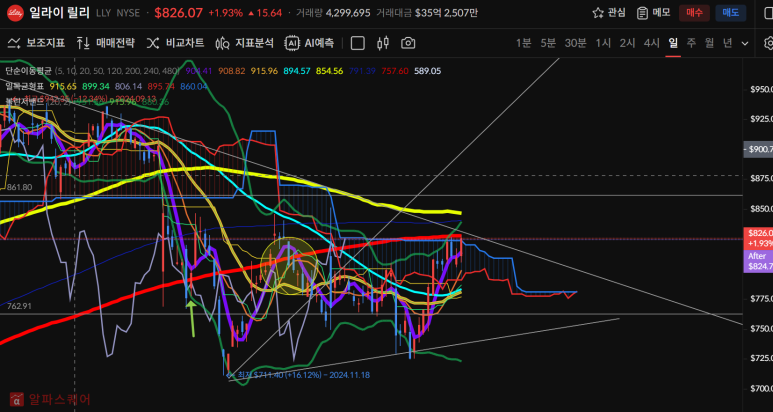Click the red current price tag on axis
The width and height of the screenshot is (773, 412).
[758, 236]
